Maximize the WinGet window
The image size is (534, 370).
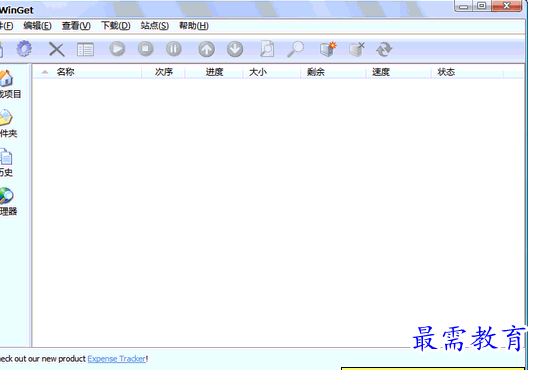click(482, 6)
